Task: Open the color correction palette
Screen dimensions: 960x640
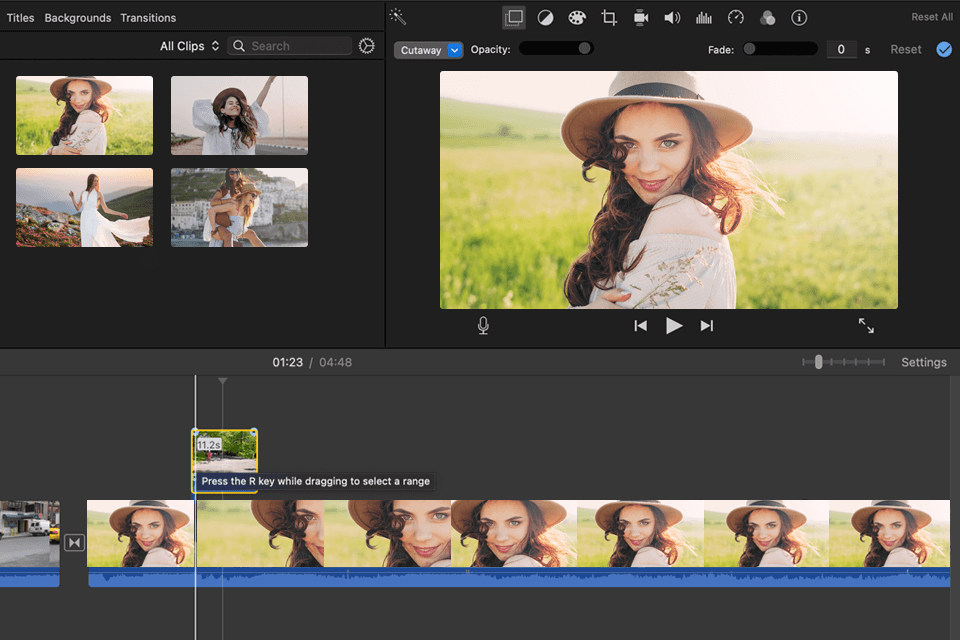Action: point(577,17)
